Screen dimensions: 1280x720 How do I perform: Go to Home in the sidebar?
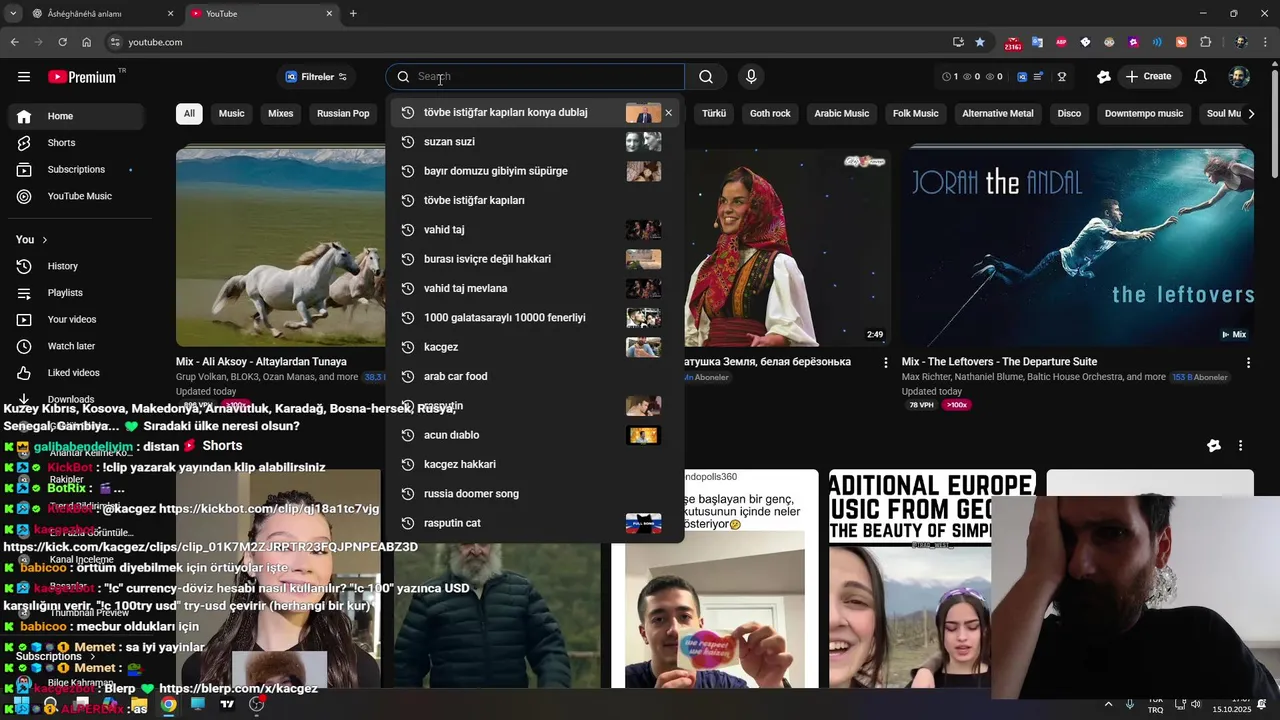pyautogui.click(x=78, y=116)
